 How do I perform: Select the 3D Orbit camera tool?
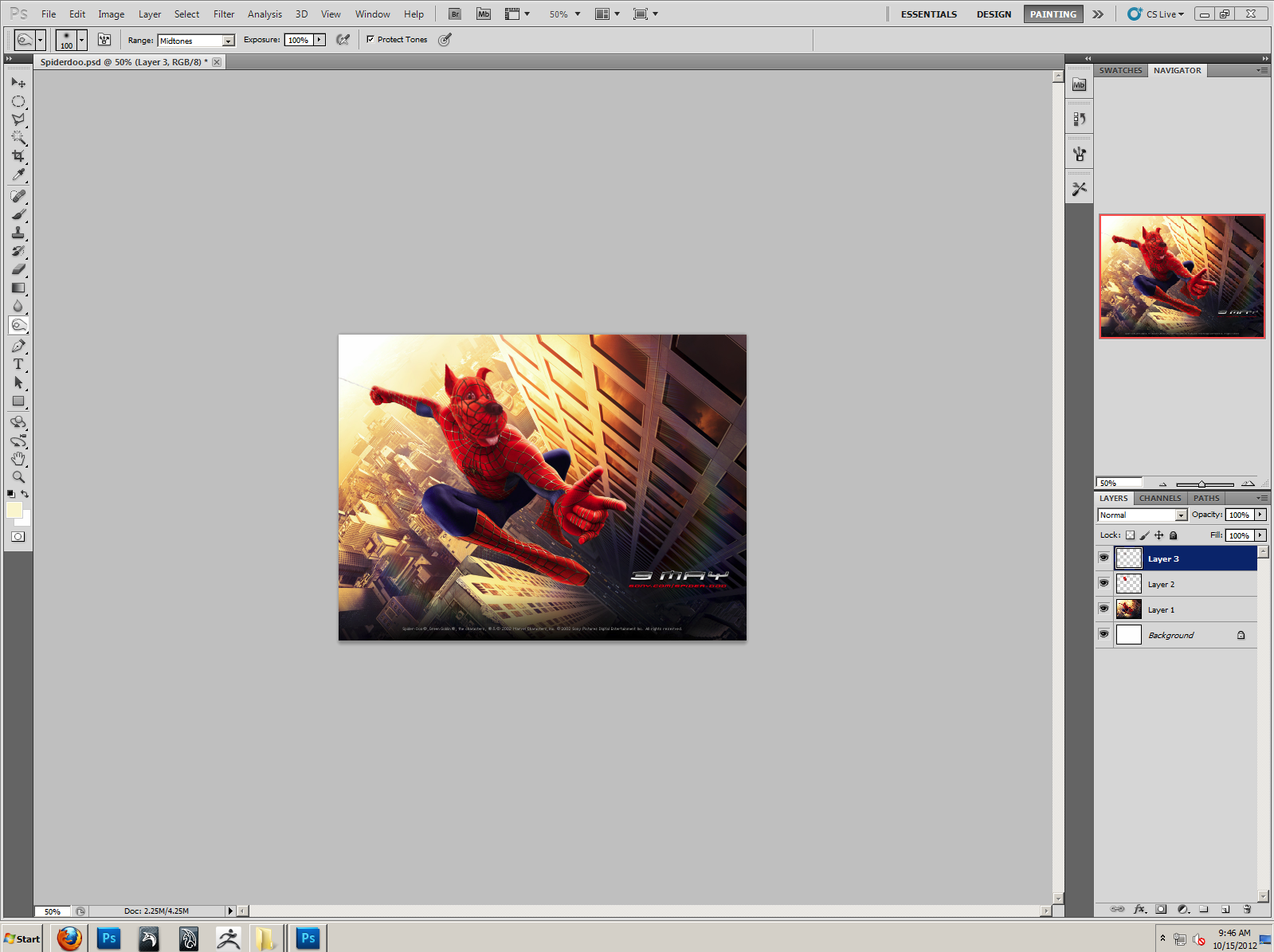pyautogui.click(x=18, y=441)
